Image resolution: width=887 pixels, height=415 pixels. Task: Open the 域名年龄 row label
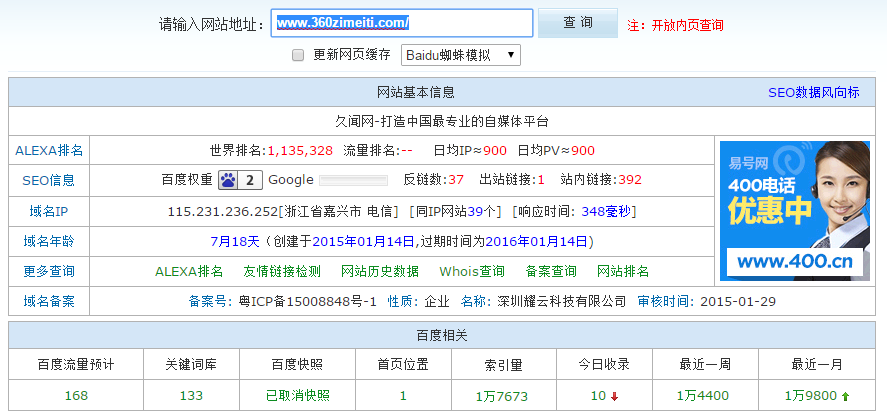49,241
